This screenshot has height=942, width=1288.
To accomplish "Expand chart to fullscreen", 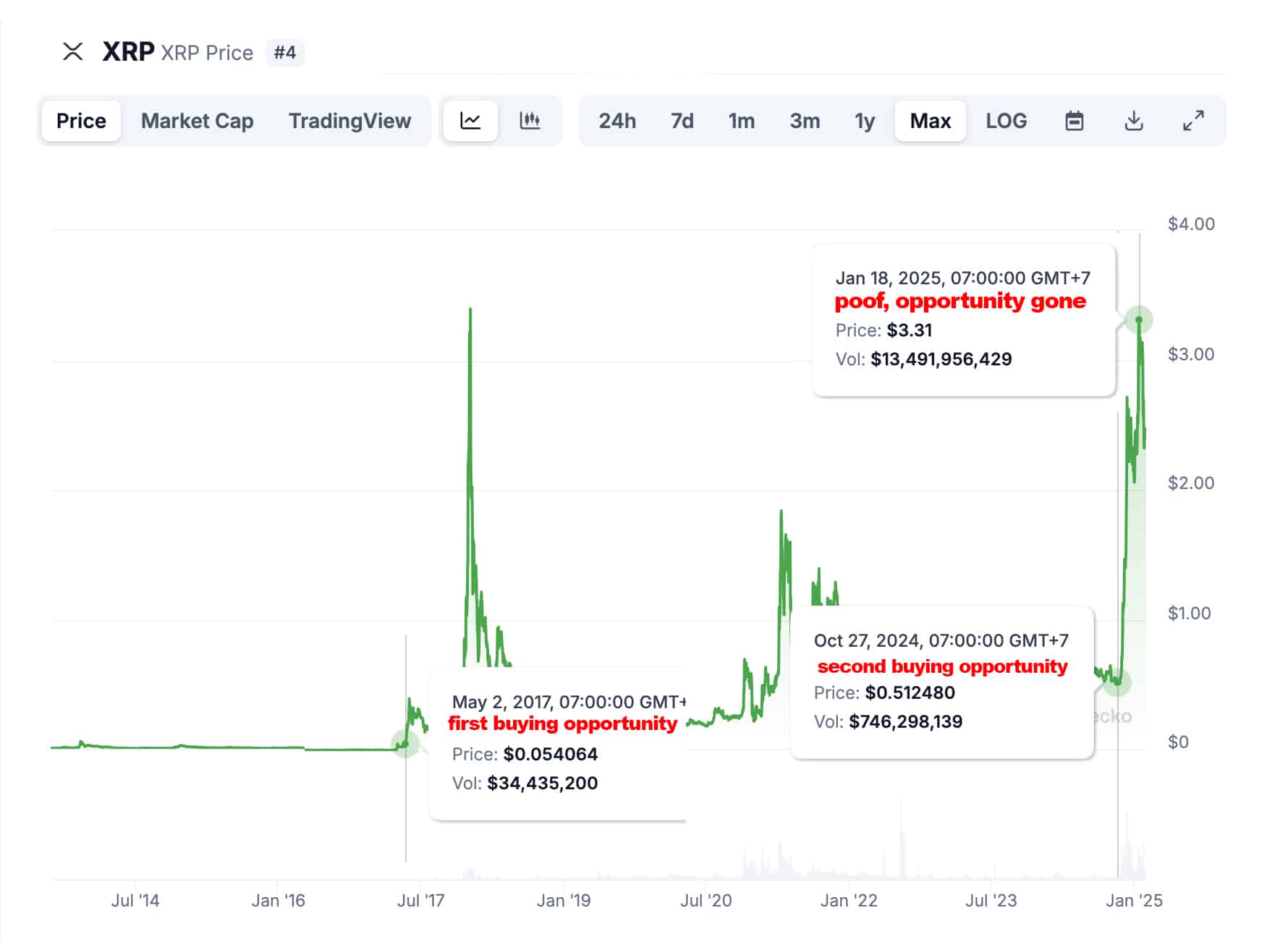I will pyautogui.click(x=1193, y=121).
